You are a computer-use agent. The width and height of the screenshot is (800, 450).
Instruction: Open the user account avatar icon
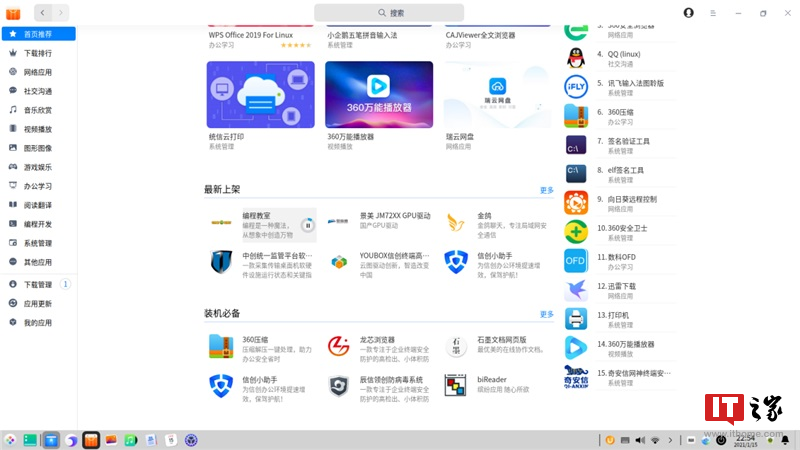(x=688, y=13)
